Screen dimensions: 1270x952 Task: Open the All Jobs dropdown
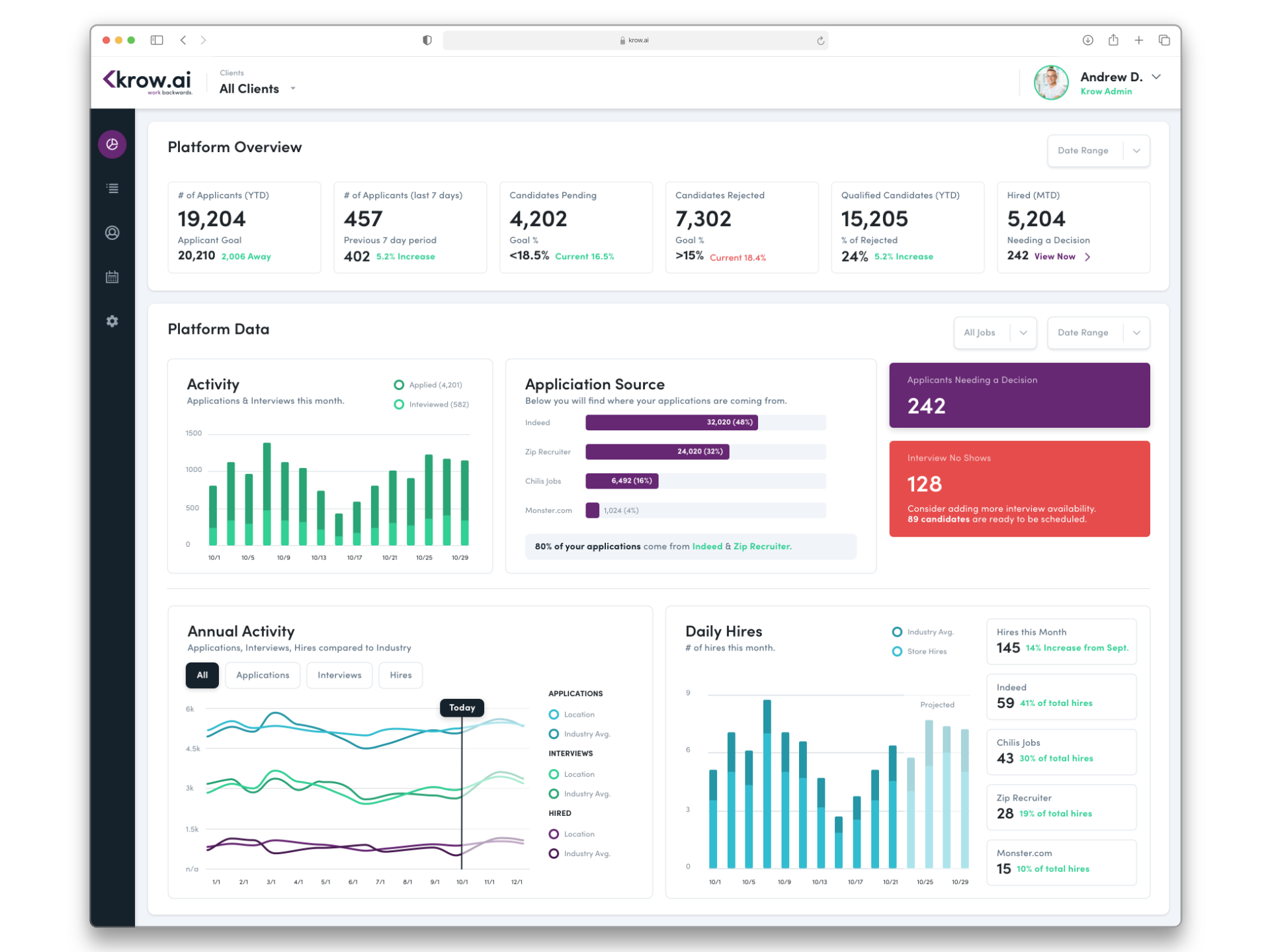point(994,333)
